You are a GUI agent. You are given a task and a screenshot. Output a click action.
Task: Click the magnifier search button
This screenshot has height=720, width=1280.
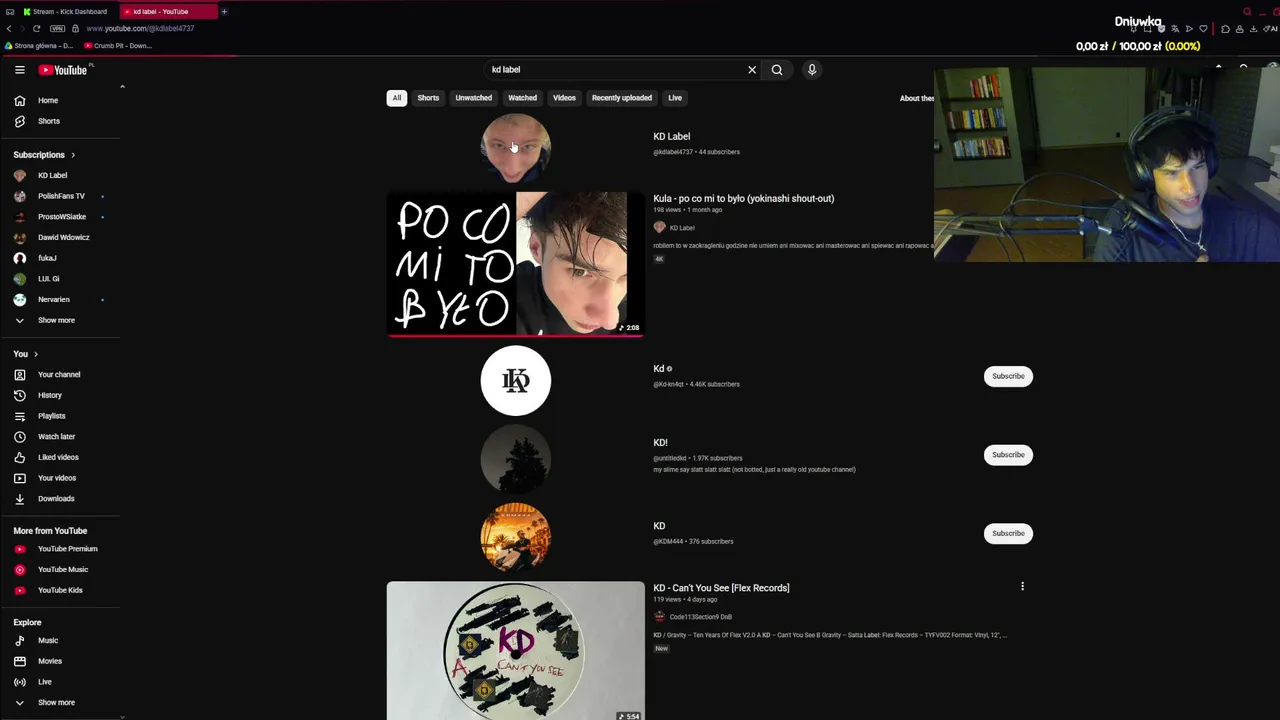[x=777, y=70]
